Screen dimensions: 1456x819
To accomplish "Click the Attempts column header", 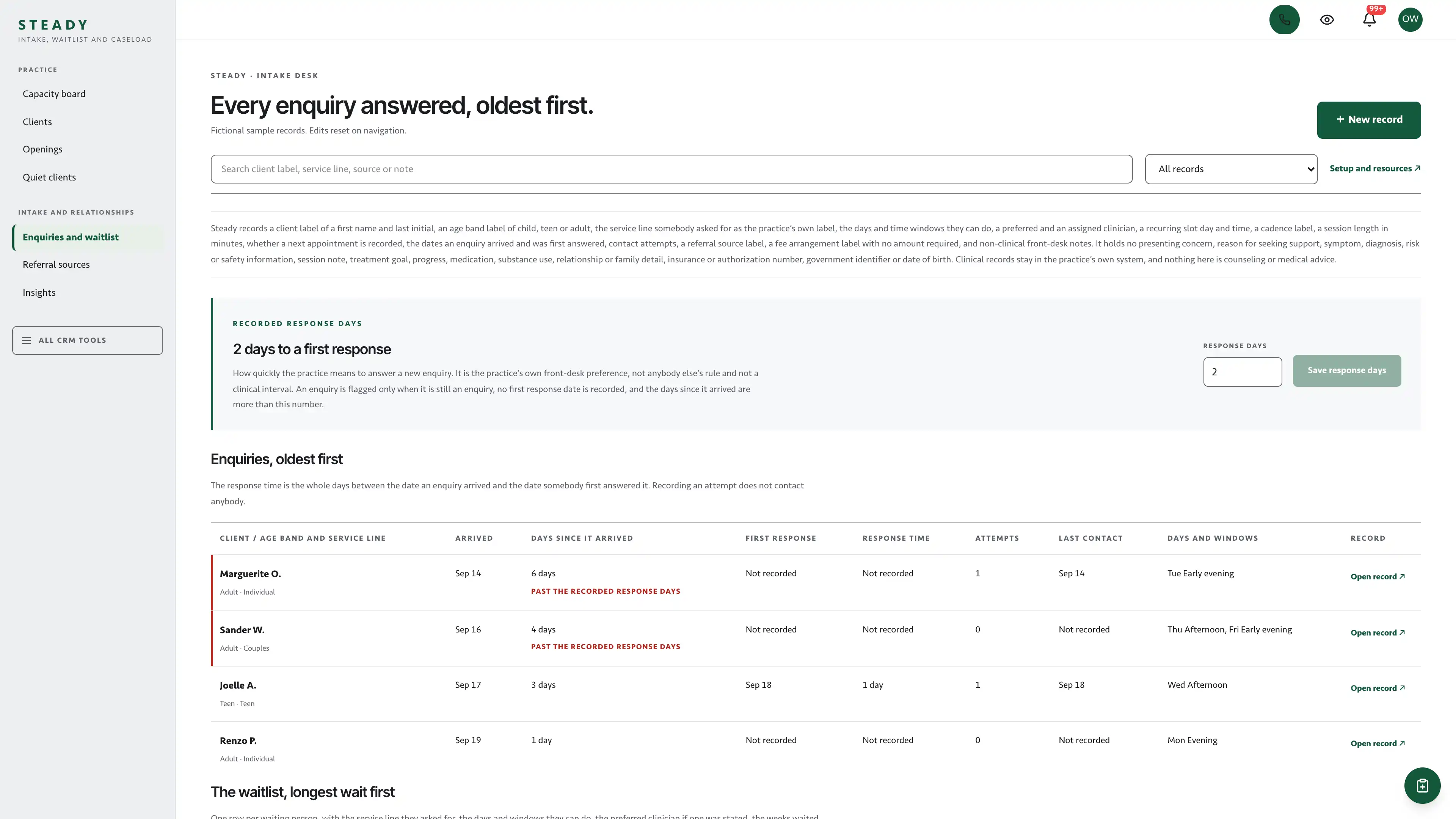I will [x=997, y=538].
